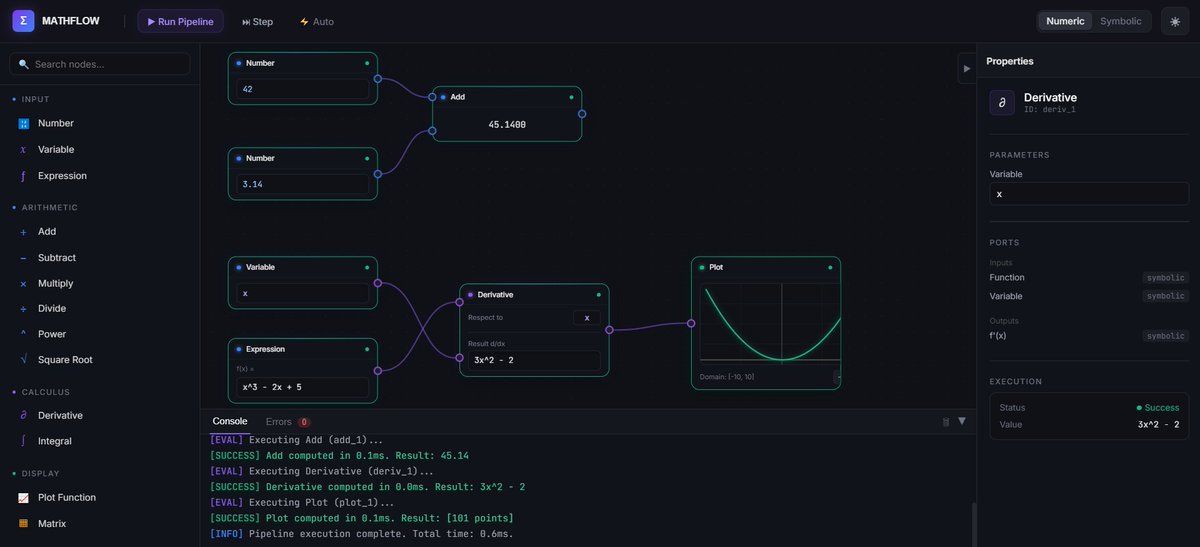The width and height of the screenshot is (1200, 547).
Task: Click the output port of Variable node
Action: tap(377, 283)
